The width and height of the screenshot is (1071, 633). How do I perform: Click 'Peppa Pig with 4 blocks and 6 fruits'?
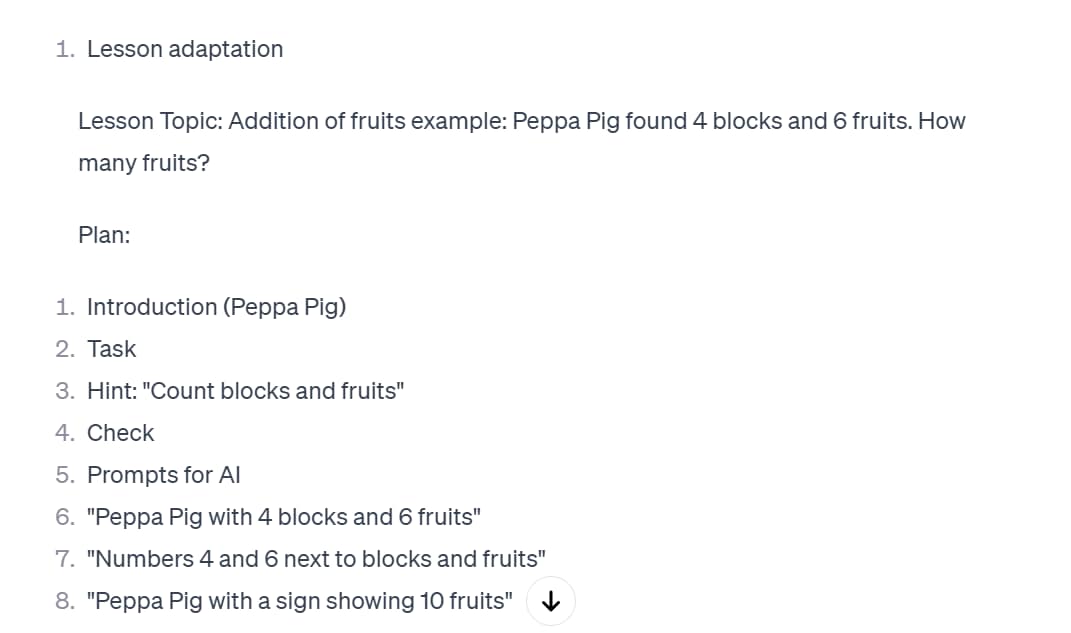click(x=283, y=517)
